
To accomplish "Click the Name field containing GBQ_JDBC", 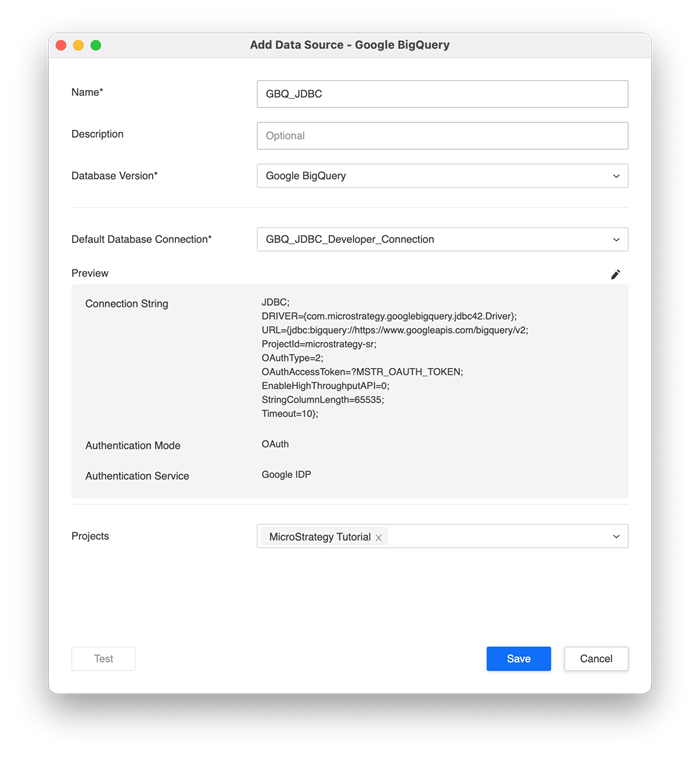I will click(x=442, y=94).
